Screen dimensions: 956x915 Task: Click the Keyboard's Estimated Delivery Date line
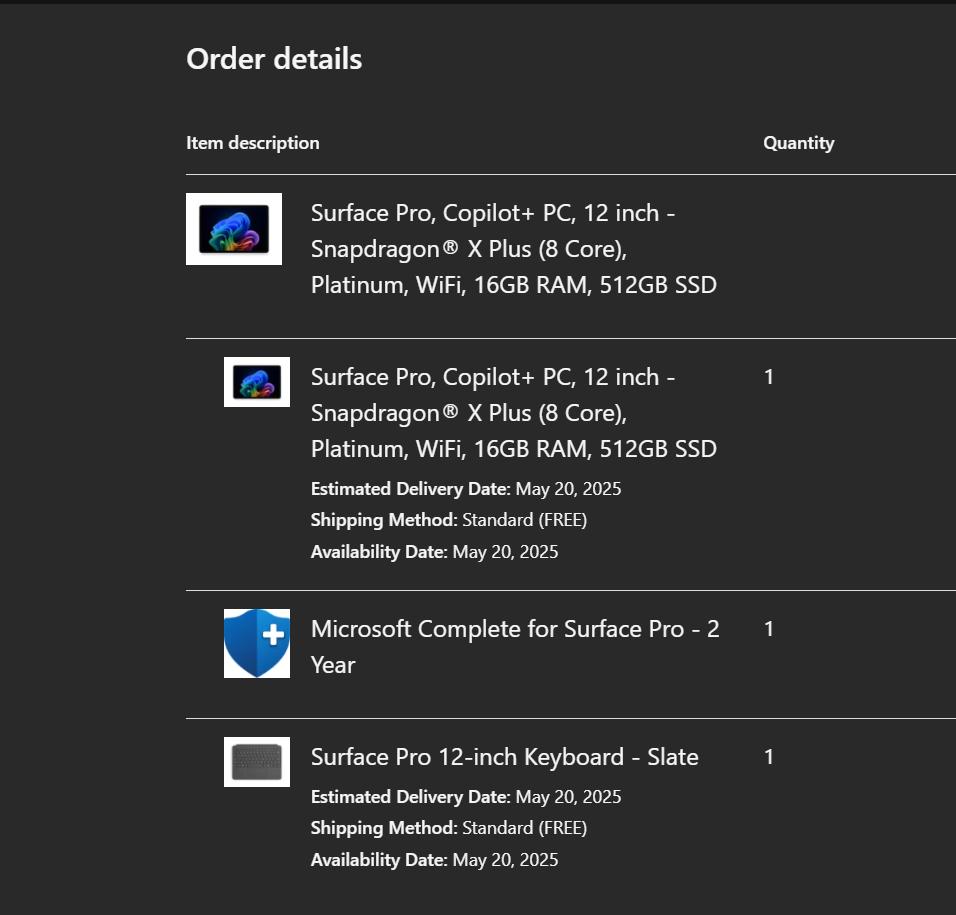(466, 797)
